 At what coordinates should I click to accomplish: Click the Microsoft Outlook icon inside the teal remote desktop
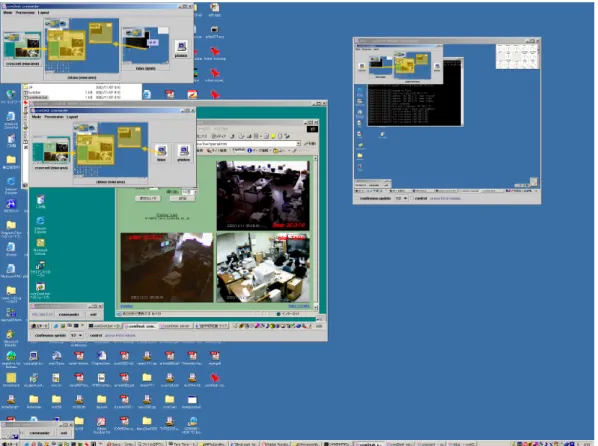coord(40,247)
